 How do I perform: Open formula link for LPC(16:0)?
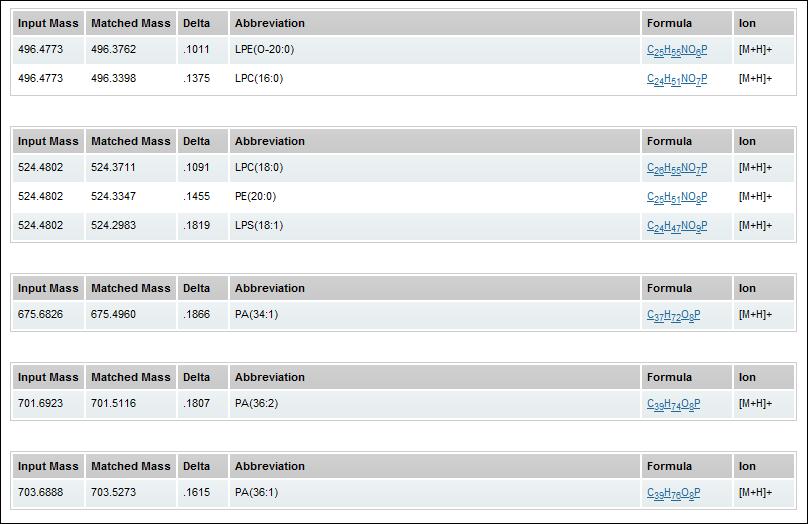coord(676,79)
